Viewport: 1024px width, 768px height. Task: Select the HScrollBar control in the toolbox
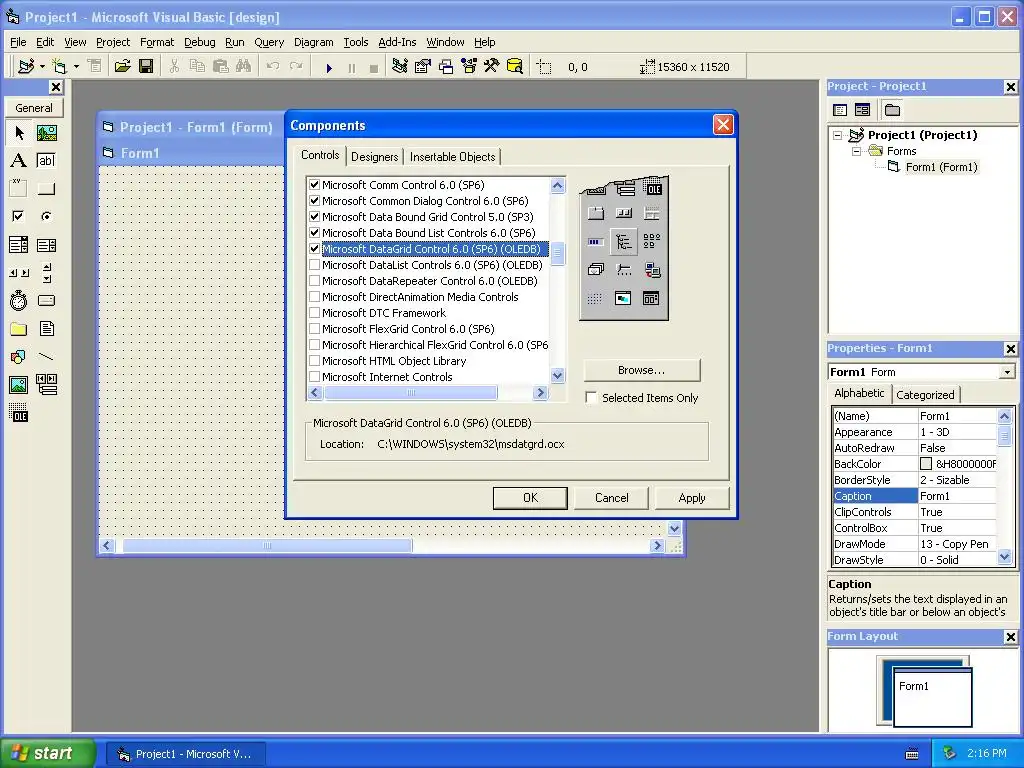coord(19,273)
